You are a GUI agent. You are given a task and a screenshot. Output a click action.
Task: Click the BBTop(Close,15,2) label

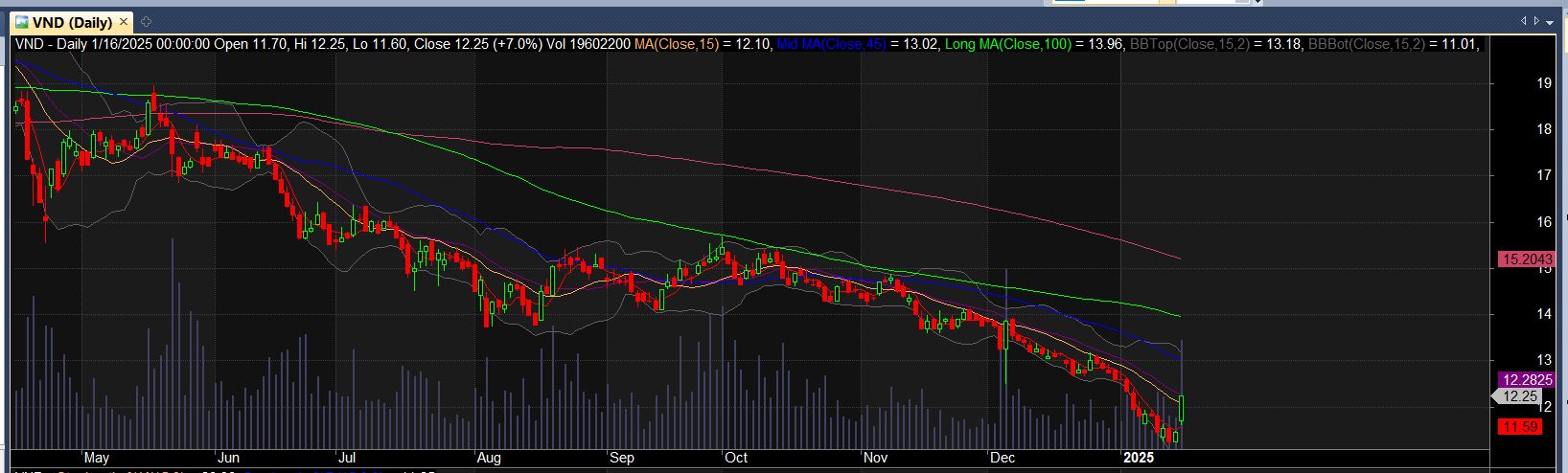(x=1191, y=44)
